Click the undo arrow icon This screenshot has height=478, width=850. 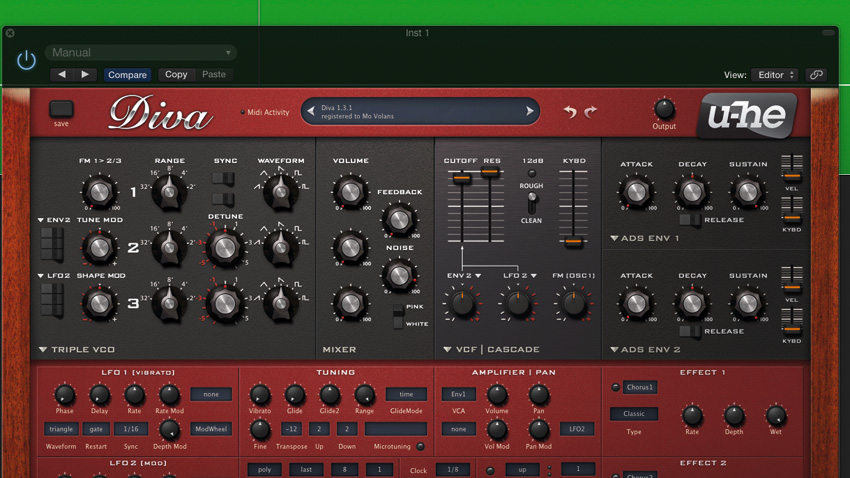tap(570, 112)
